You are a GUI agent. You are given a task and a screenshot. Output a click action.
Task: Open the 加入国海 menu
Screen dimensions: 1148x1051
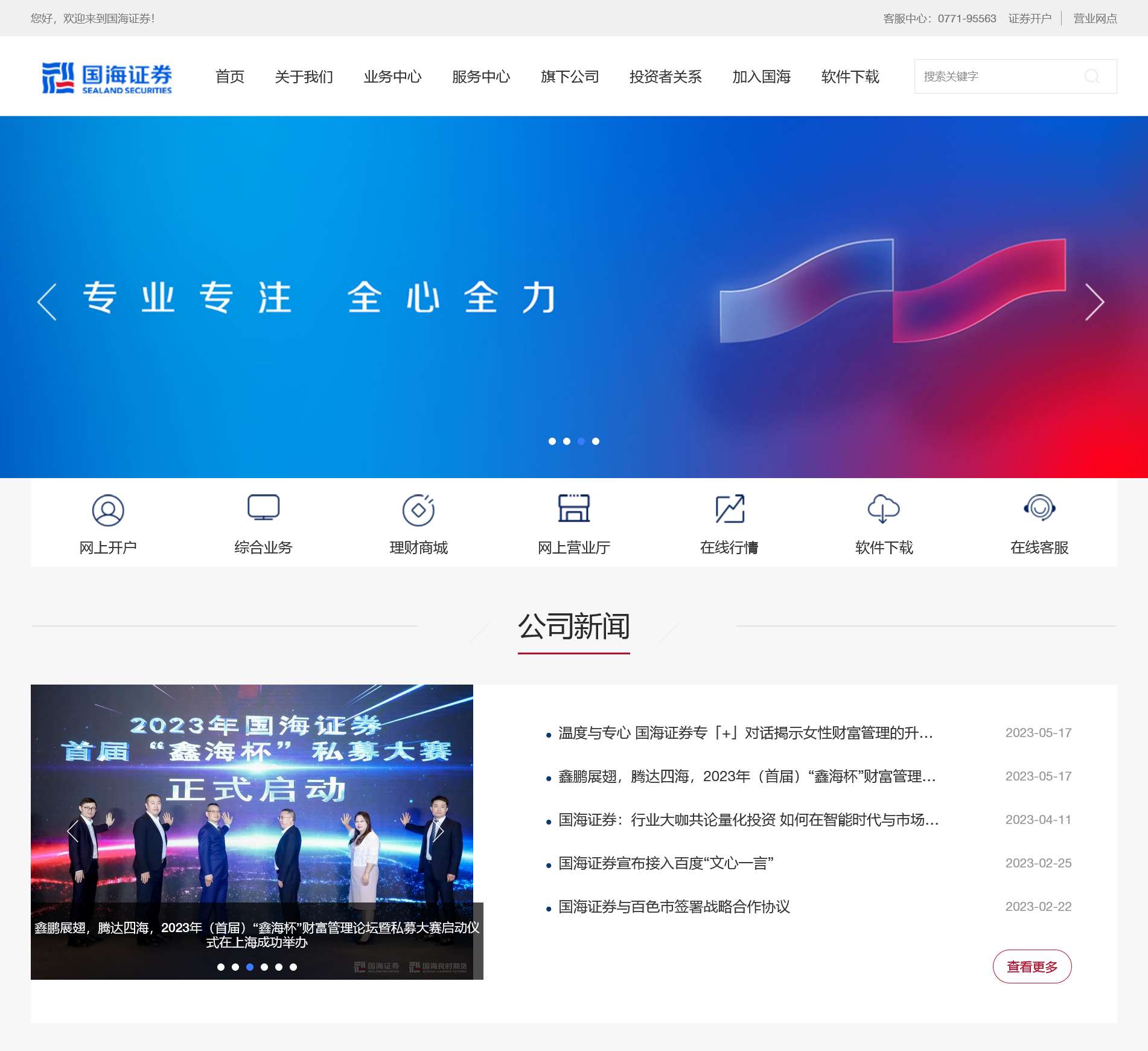pyautogui.click(x=762, y=77)
